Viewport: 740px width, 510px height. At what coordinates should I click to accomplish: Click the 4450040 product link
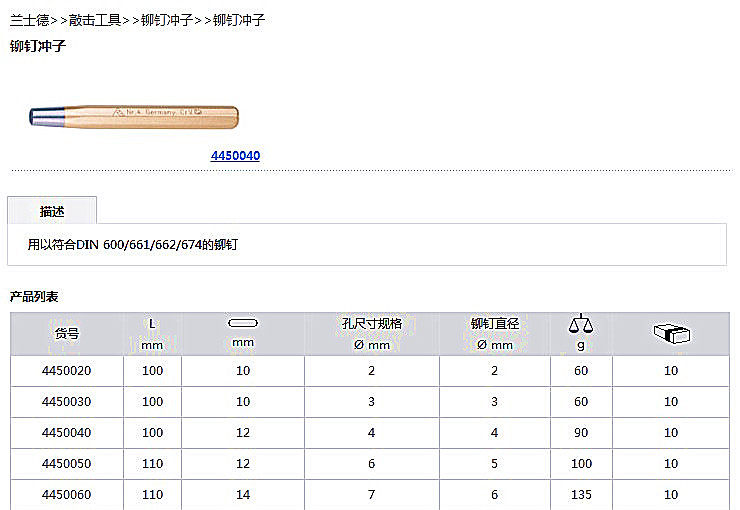(x=235, y=156)
